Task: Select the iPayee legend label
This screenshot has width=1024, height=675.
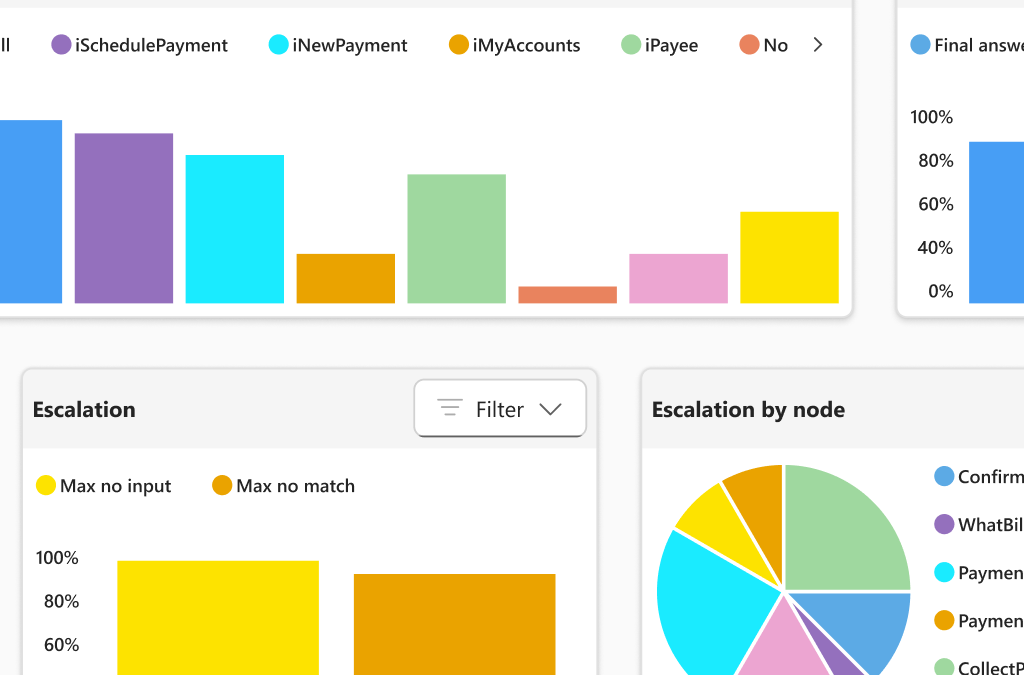Action: tap(671, 45)
